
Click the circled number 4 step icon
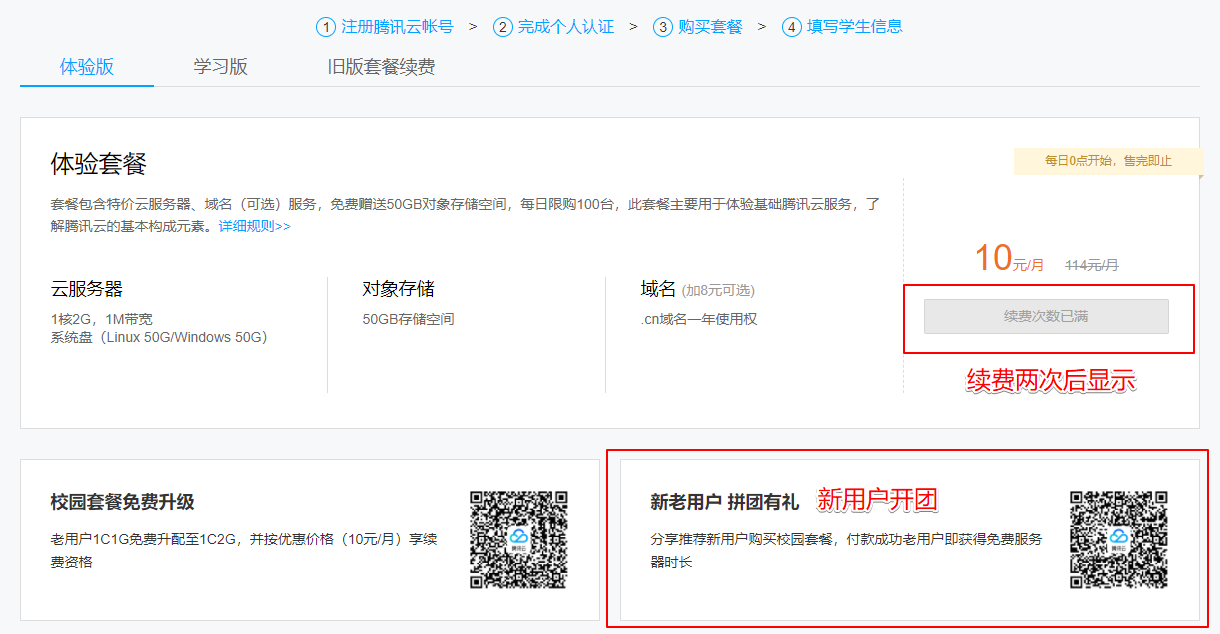(792, 27)
